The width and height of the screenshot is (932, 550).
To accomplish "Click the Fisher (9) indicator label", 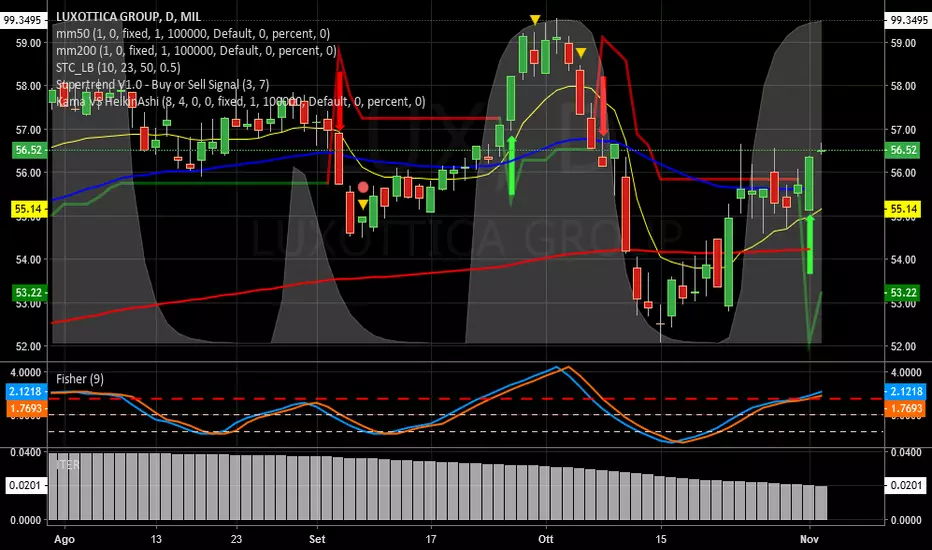I will 80,379.
